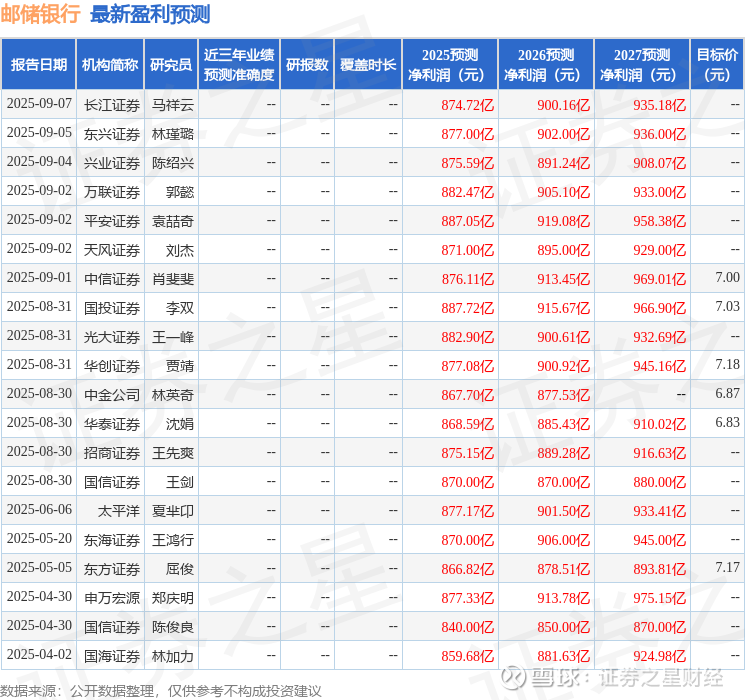Click researcher name 肖斐斐
This screenshot has width=745, height=700.
point(173,279)
